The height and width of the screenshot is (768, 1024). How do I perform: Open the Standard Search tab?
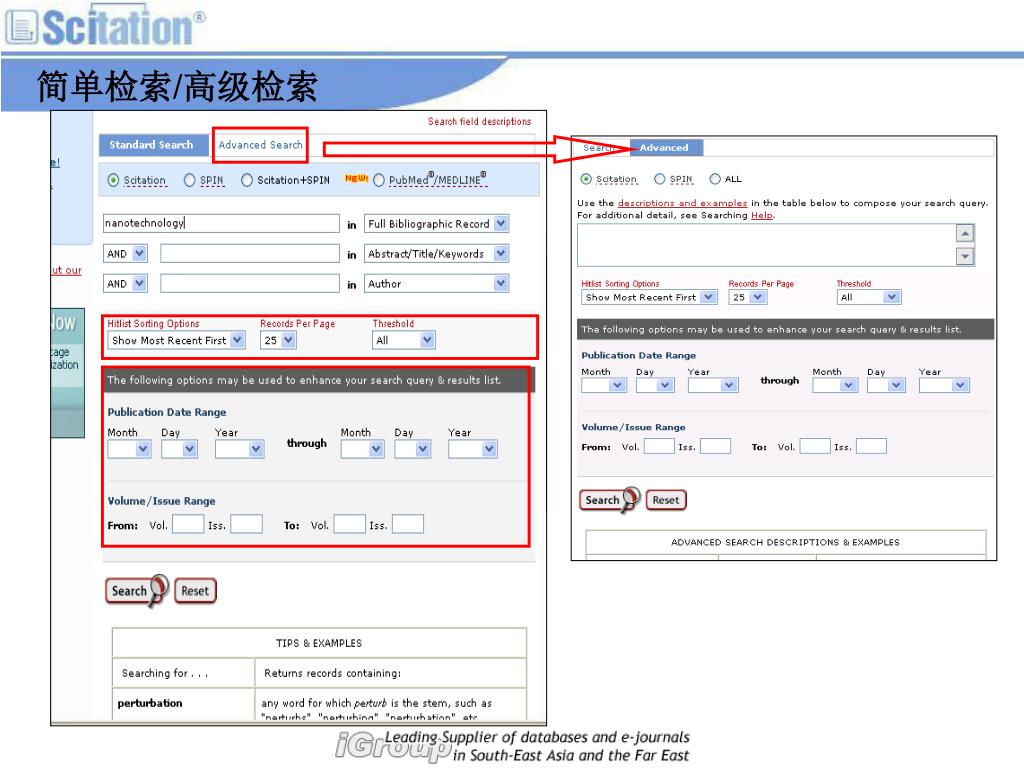(x=152, y=145)
